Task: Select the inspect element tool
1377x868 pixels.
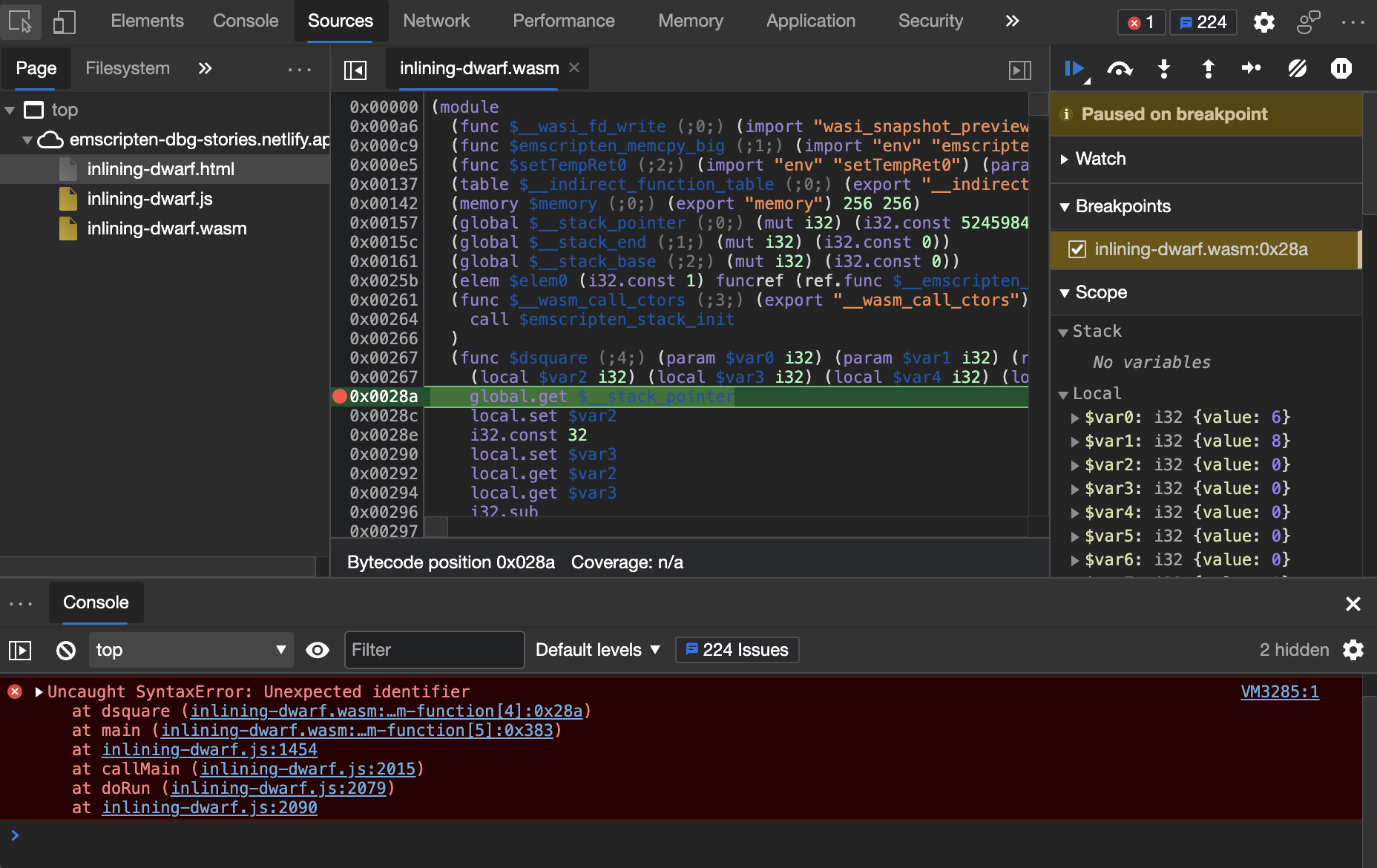Action: pyautogui.click(x=20, y=21)
